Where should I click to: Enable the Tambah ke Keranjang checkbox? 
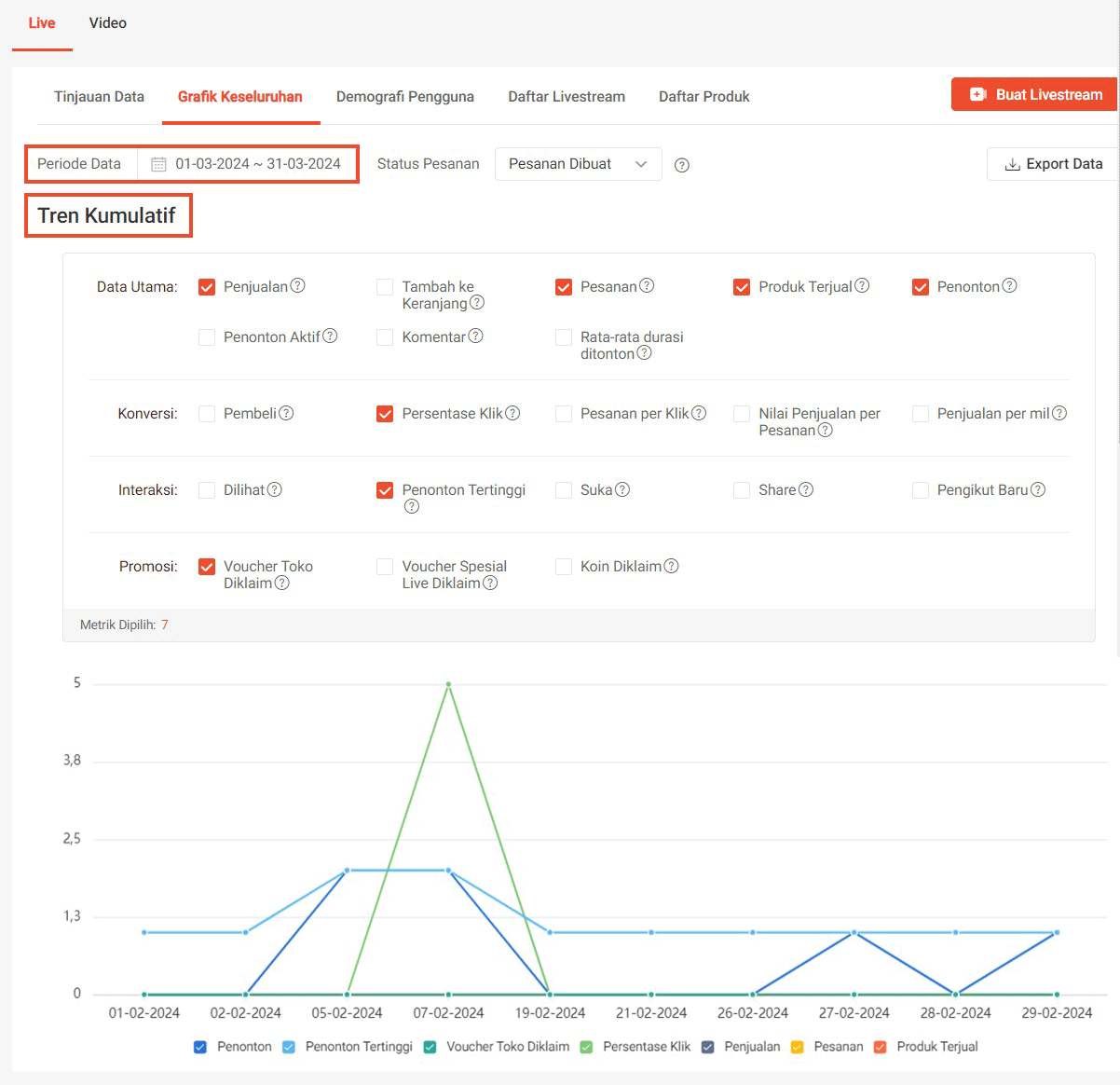click(385, 287)
